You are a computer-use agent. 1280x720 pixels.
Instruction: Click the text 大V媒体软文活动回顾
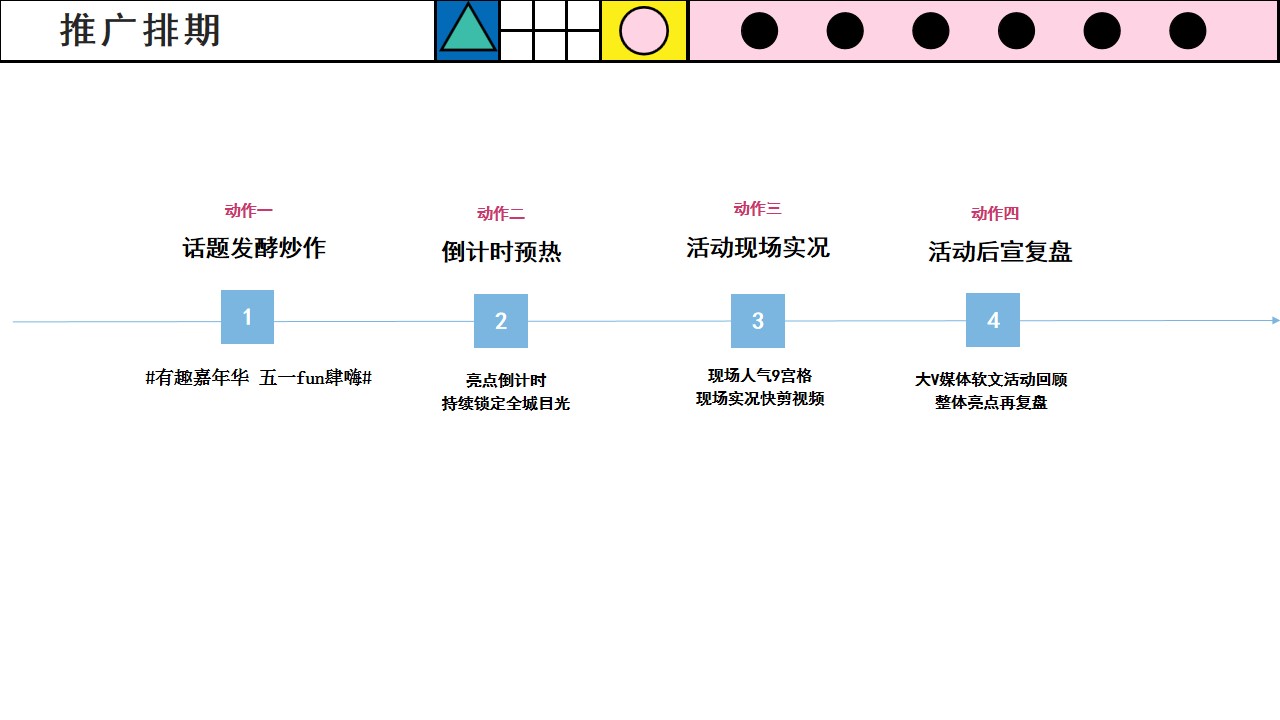(x=991, y=380)
